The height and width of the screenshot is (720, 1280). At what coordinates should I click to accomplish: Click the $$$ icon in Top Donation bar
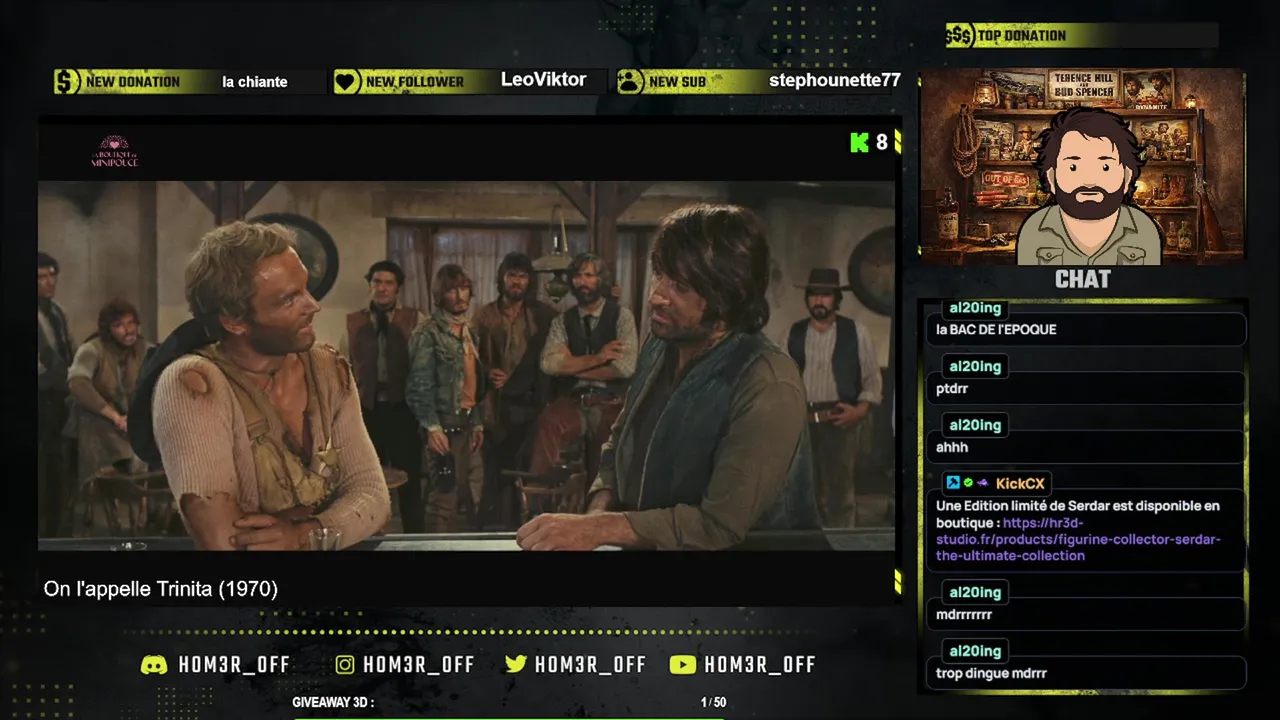tap(959, 36)
